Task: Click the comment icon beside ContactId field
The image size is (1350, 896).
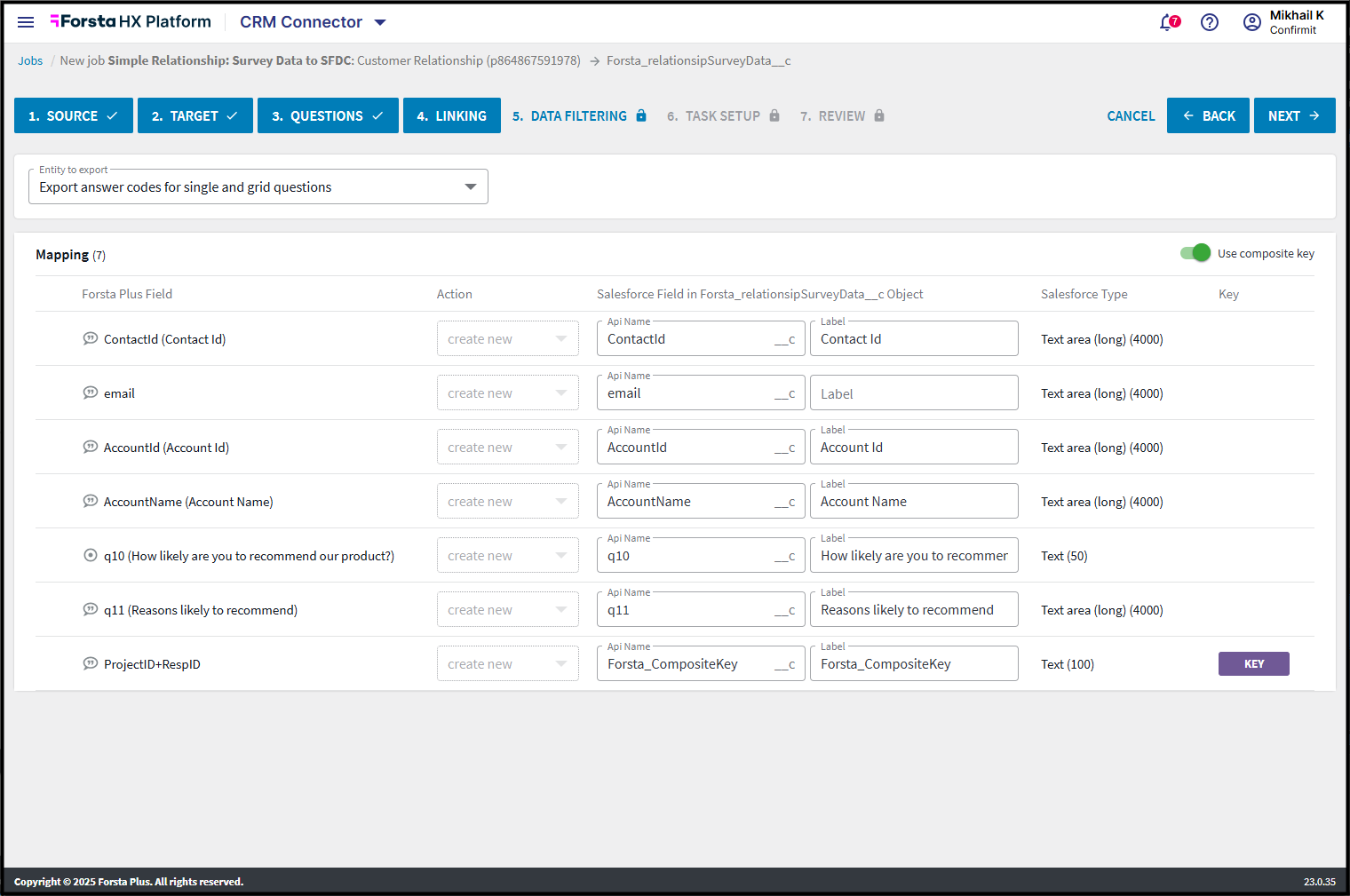Action: click(x=91, y=338)
